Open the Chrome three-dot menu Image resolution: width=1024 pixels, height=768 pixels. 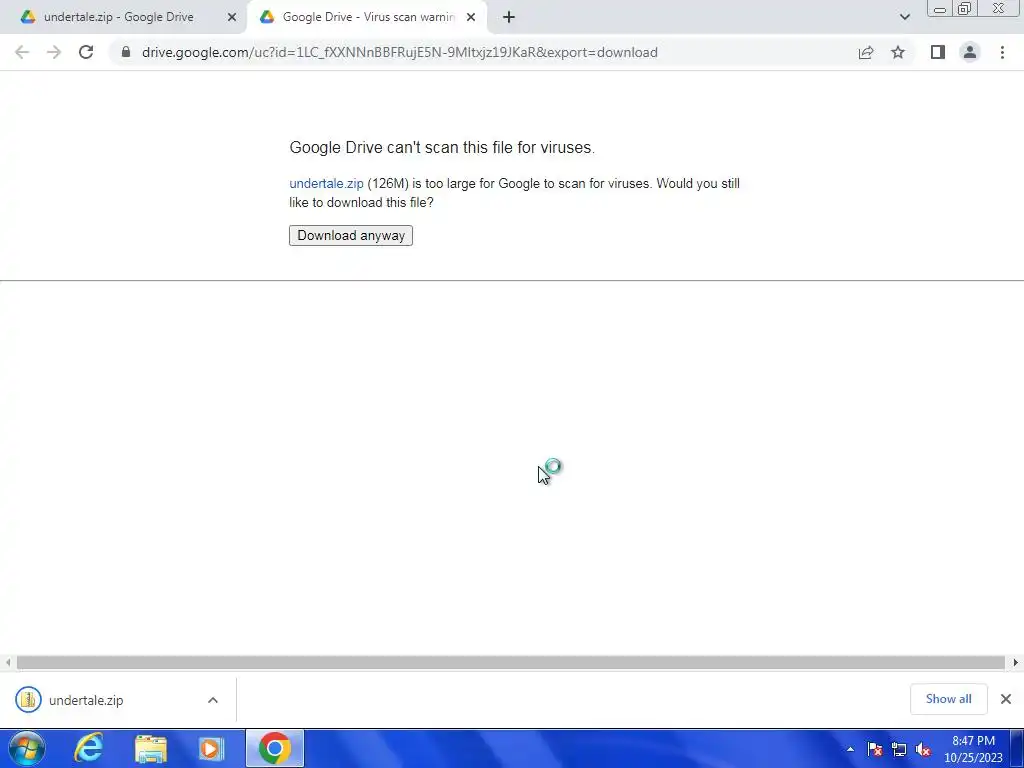tap(1002, 52)
